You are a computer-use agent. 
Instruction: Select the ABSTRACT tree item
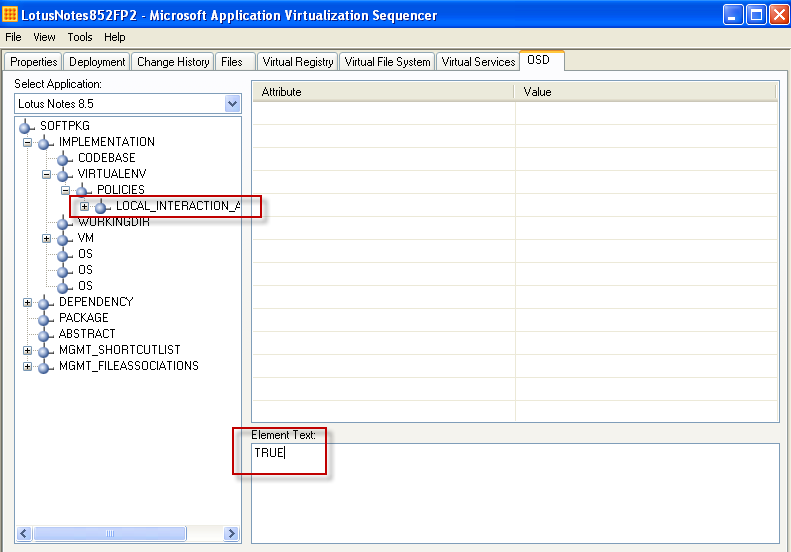coord(87,334)
